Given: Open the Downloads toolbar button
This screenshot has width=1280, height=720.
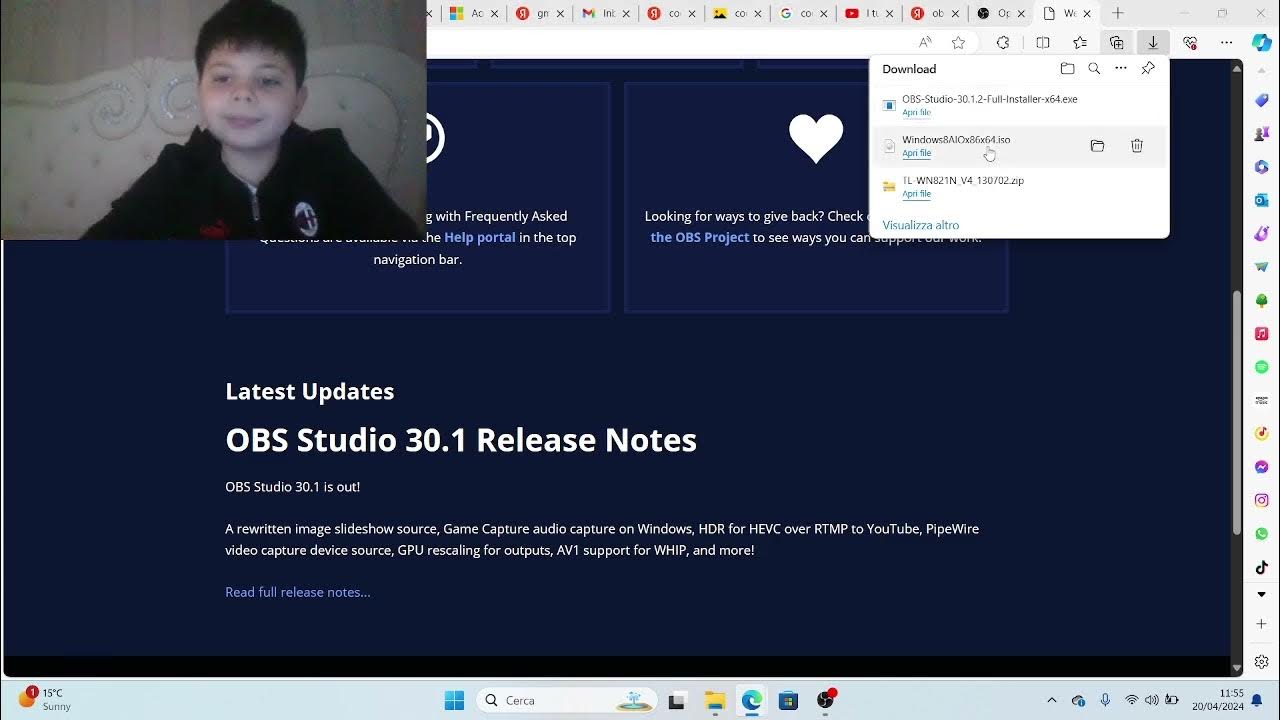Looking at the screenshot, I should pyautogui.click(x=1153, y=42).
